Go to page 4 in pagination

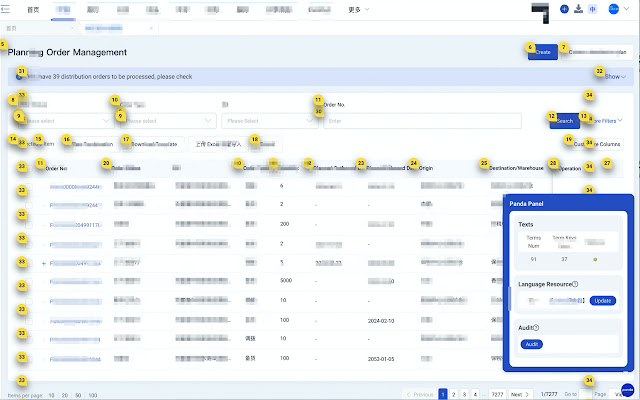coord(475,394)
